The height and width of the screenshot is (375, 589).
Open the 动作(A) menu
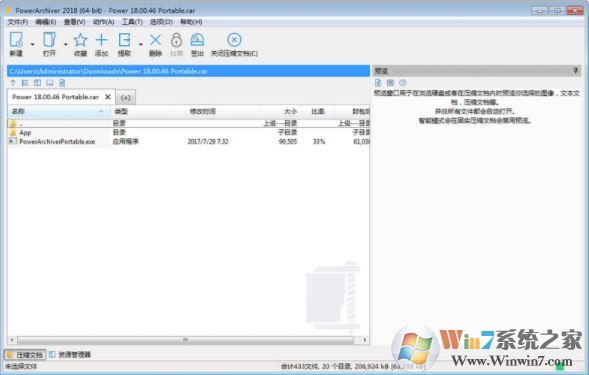pyautogui.click(x=103, y=22)
